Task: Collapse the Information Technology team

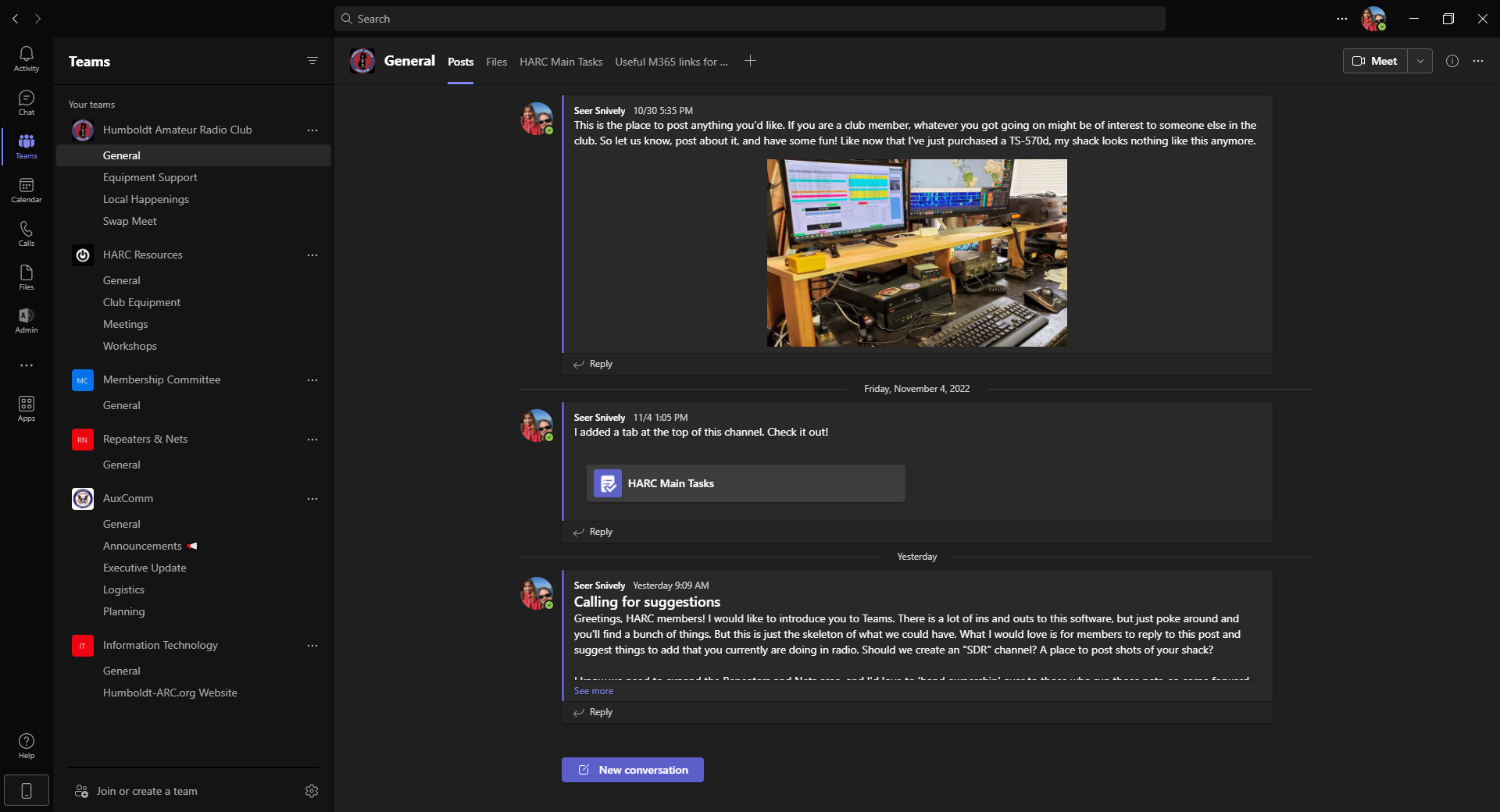Action: tap(160, 645)
